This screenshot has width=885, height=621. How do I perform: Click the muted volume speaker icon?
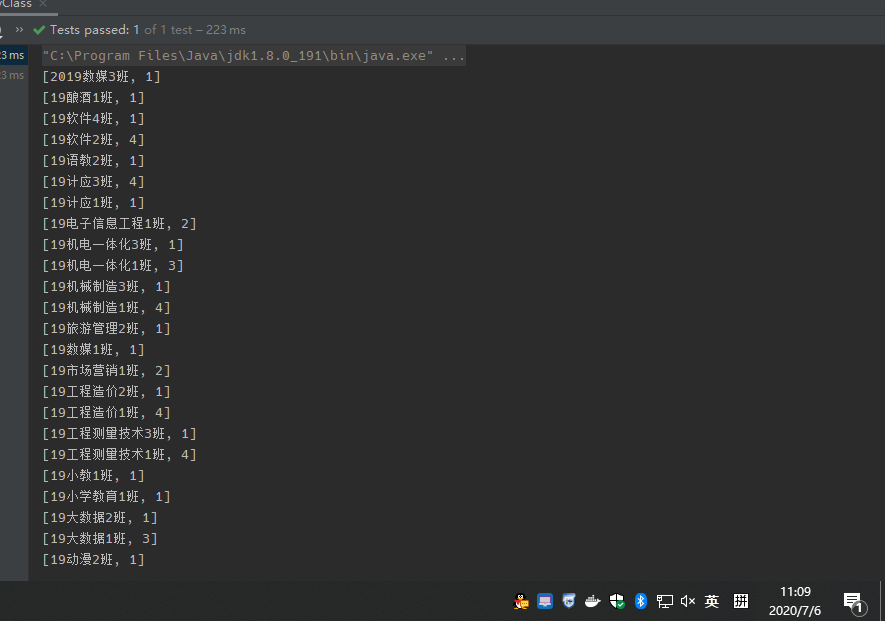coord(687,601)
